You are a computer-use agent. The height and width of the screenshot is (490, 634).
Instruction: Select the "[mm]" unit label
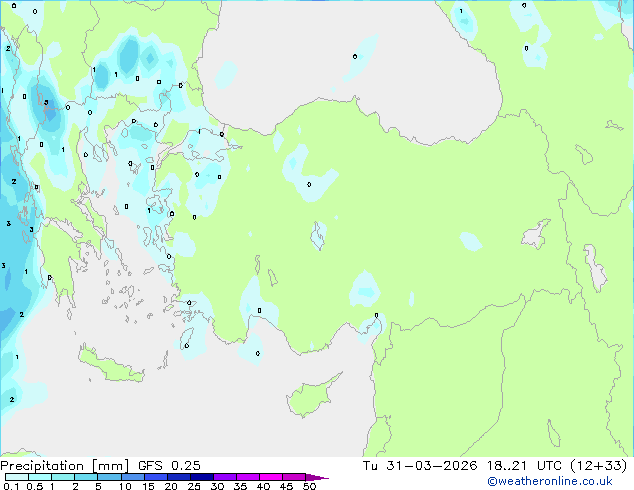pos(110,466)
